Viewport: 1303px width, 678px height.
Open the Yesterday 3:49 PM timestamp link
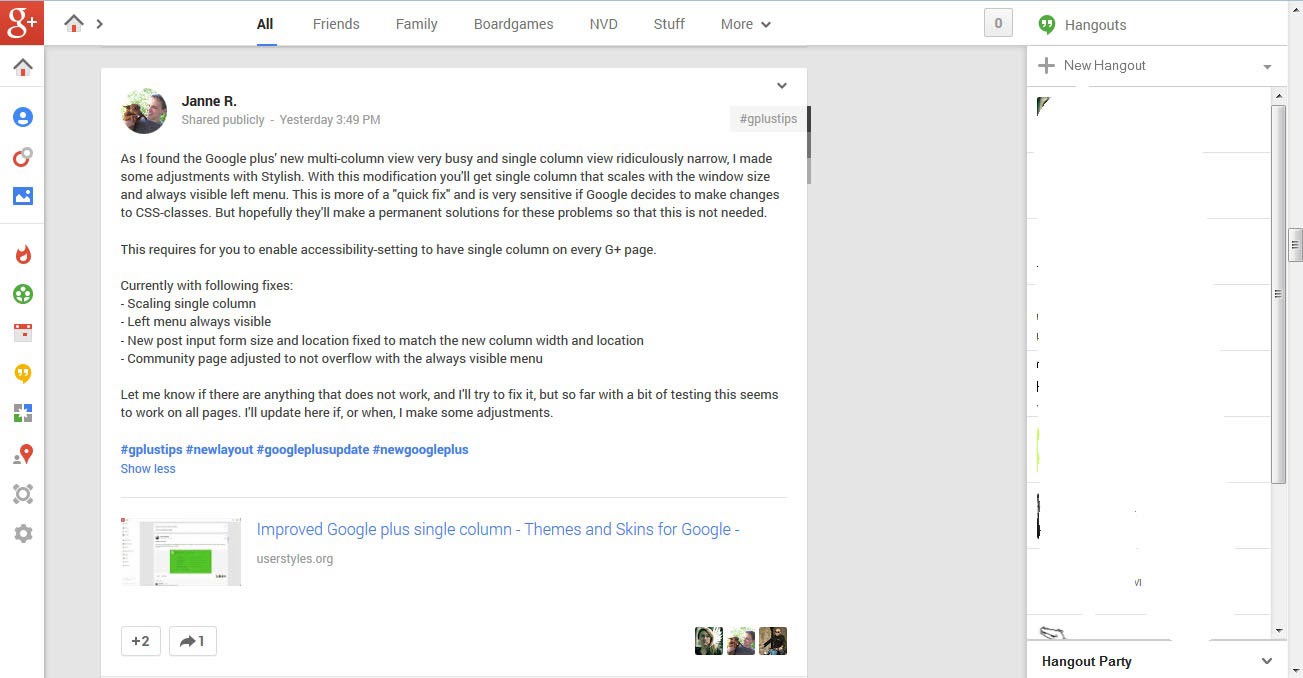pos(330,120)
